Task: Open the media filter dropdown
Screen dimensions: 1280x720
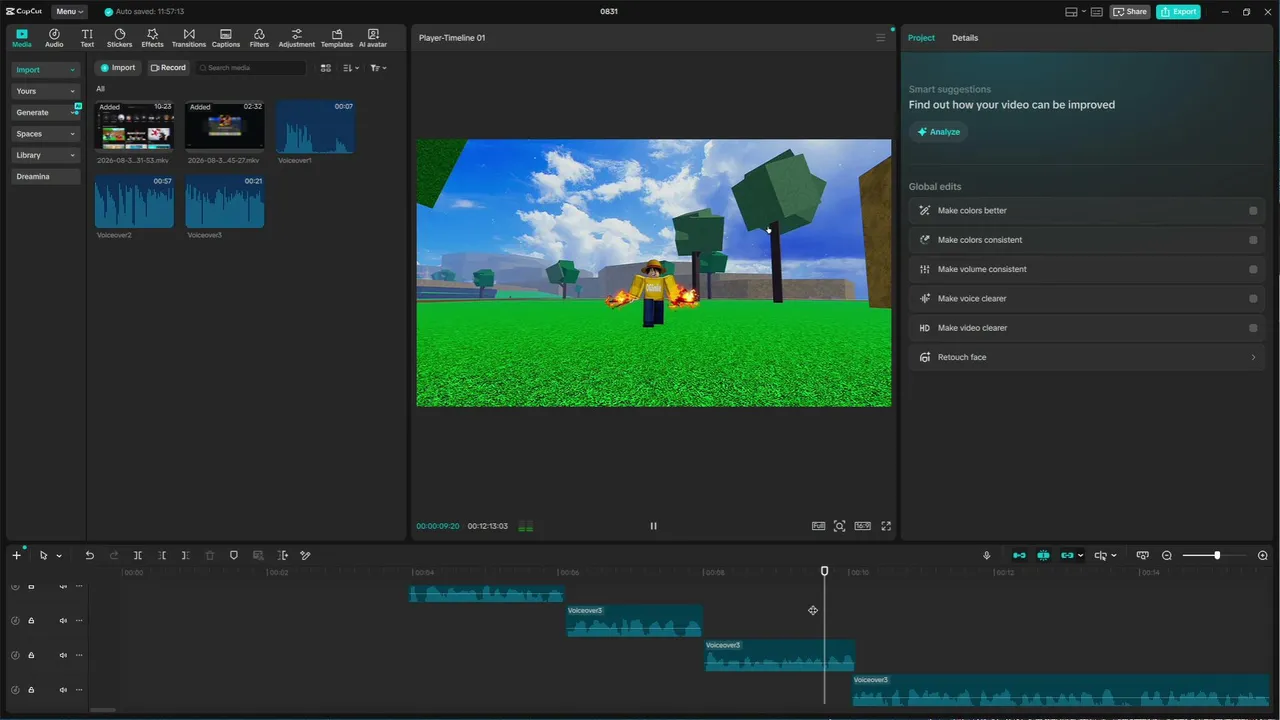Action: (378, 68)
